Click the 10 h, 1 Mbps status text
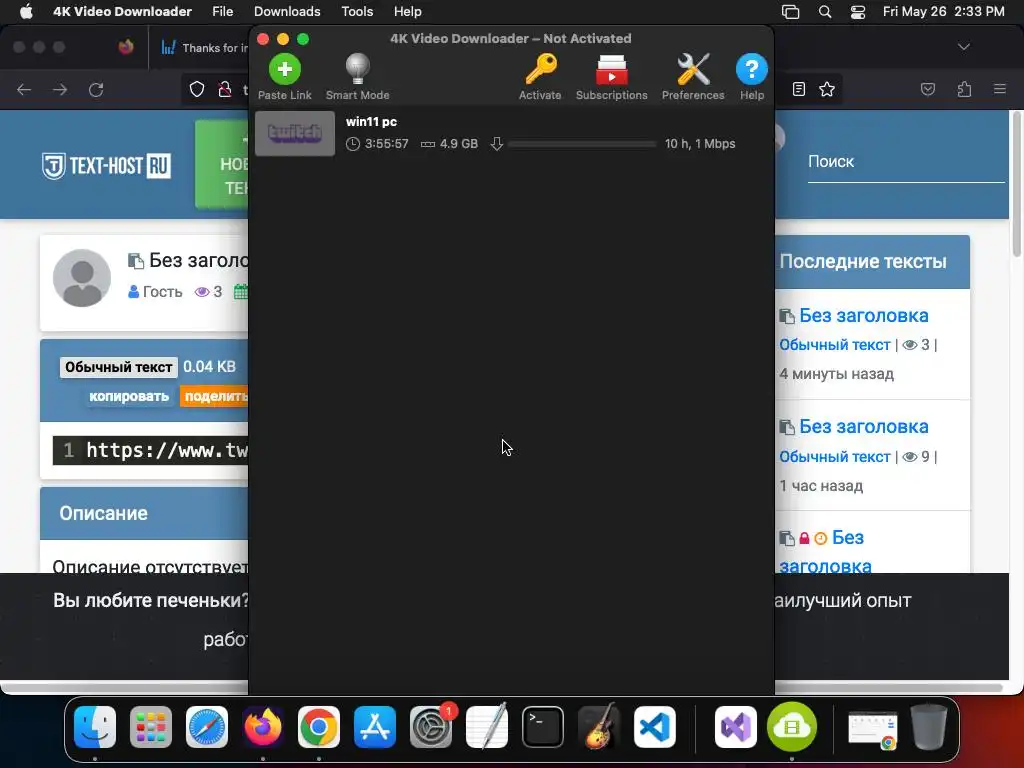The image size is (1024, 768). tap(700, 144)
